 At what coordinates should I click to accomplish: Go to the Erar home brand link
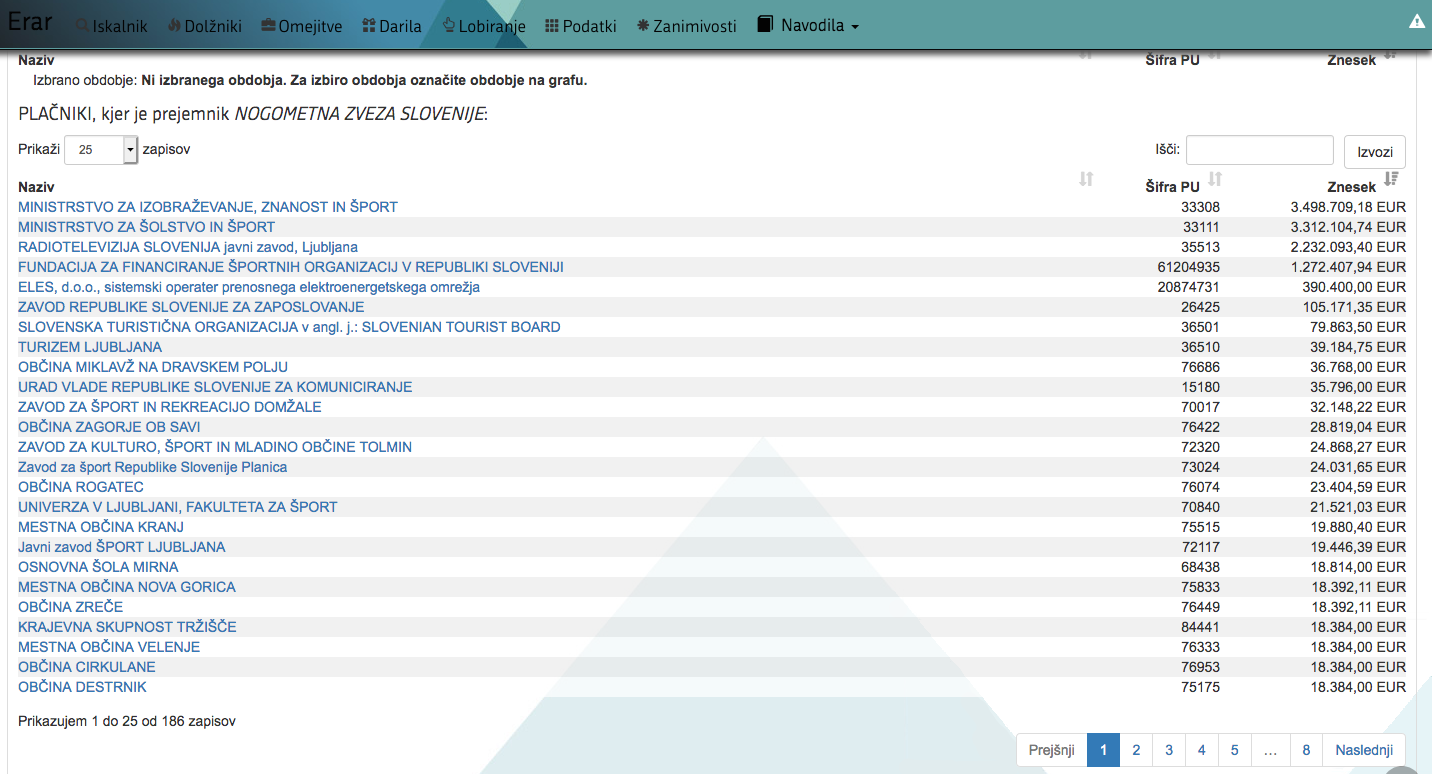click(x=30, y=21)
